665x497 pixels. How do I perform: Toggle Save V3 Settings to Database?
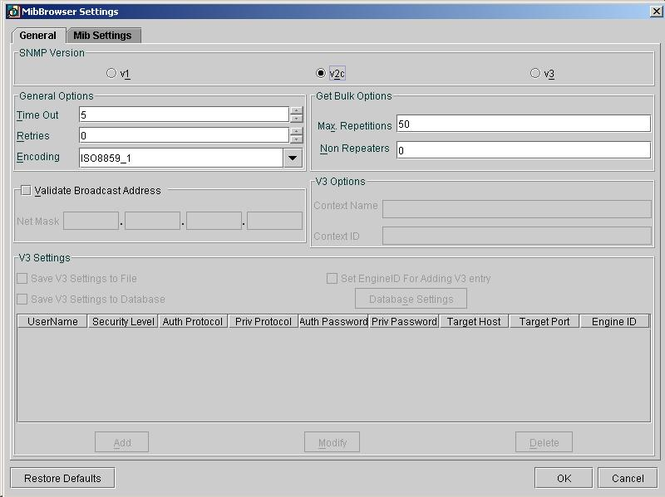[x=22, y=299]
